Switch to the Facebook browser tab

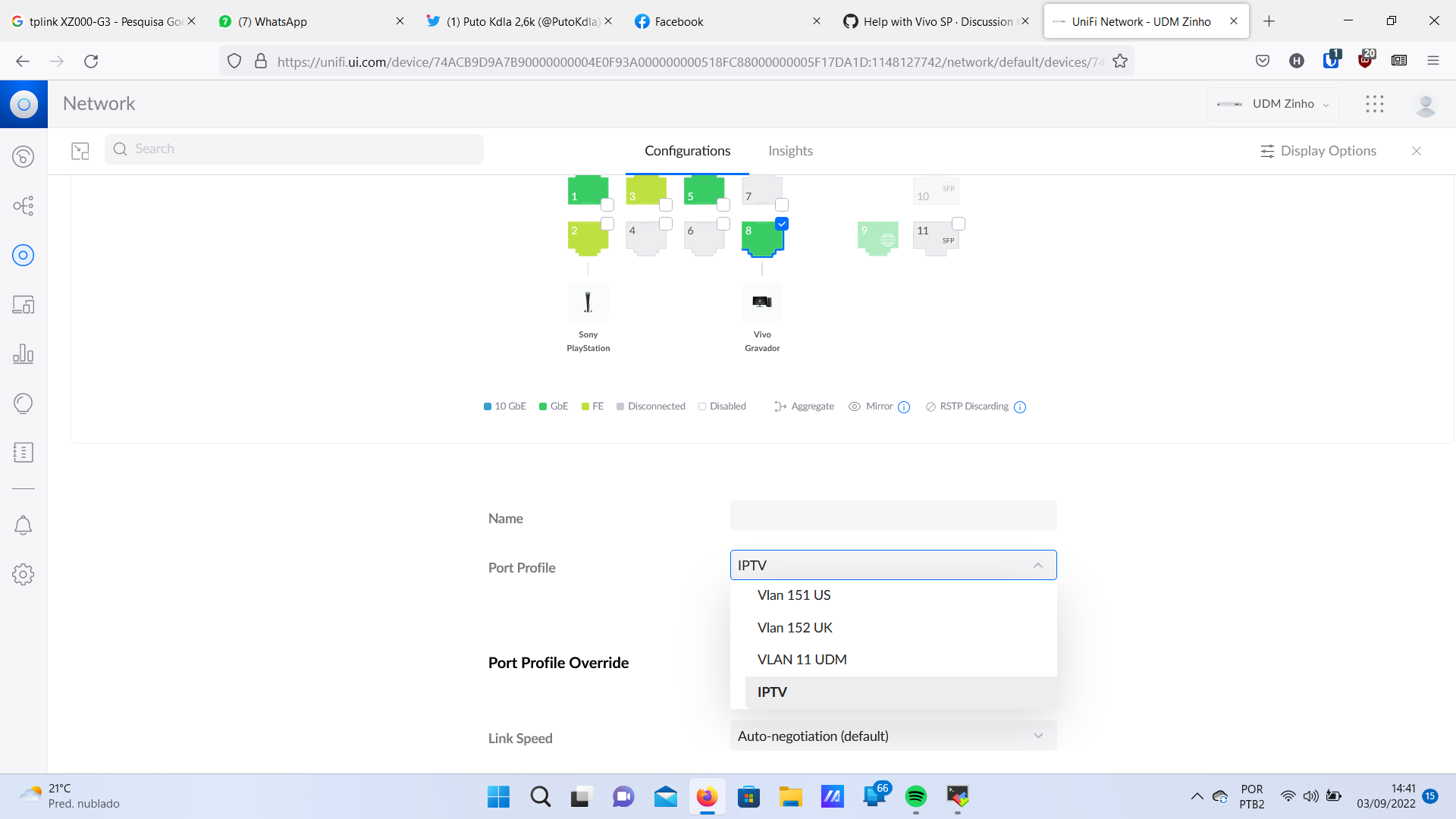tap(726, 21)
